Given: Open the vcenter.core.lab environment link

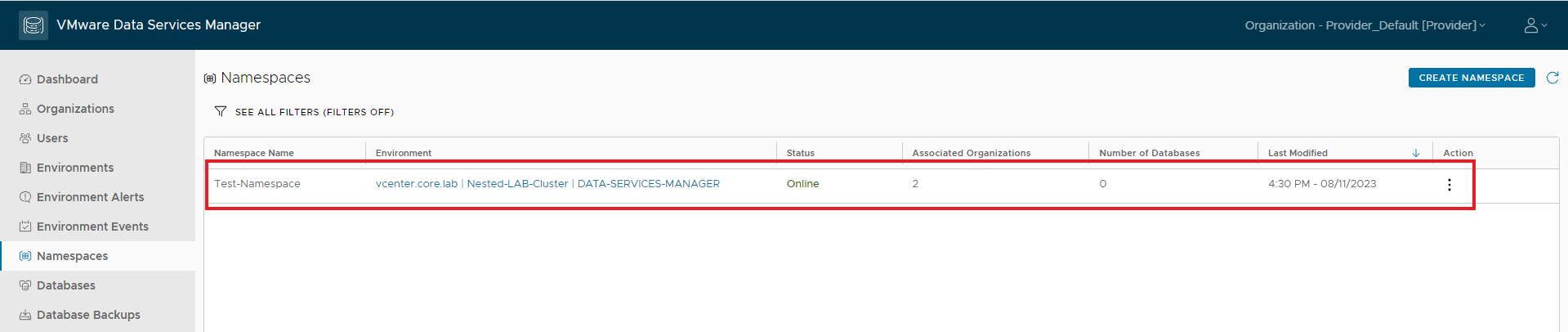Looking at the screenshot, I should pyautogui.click(x=417, y=184).
